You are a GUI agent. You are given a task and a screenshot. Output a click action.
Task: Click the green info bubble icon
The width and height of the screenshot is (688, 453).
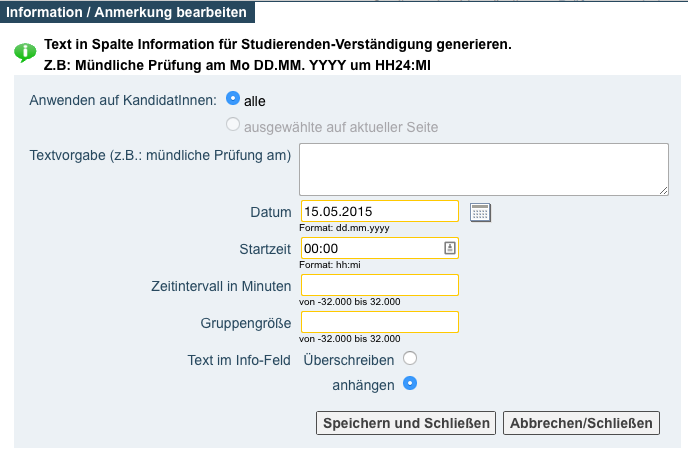click(x=25, y=53)
